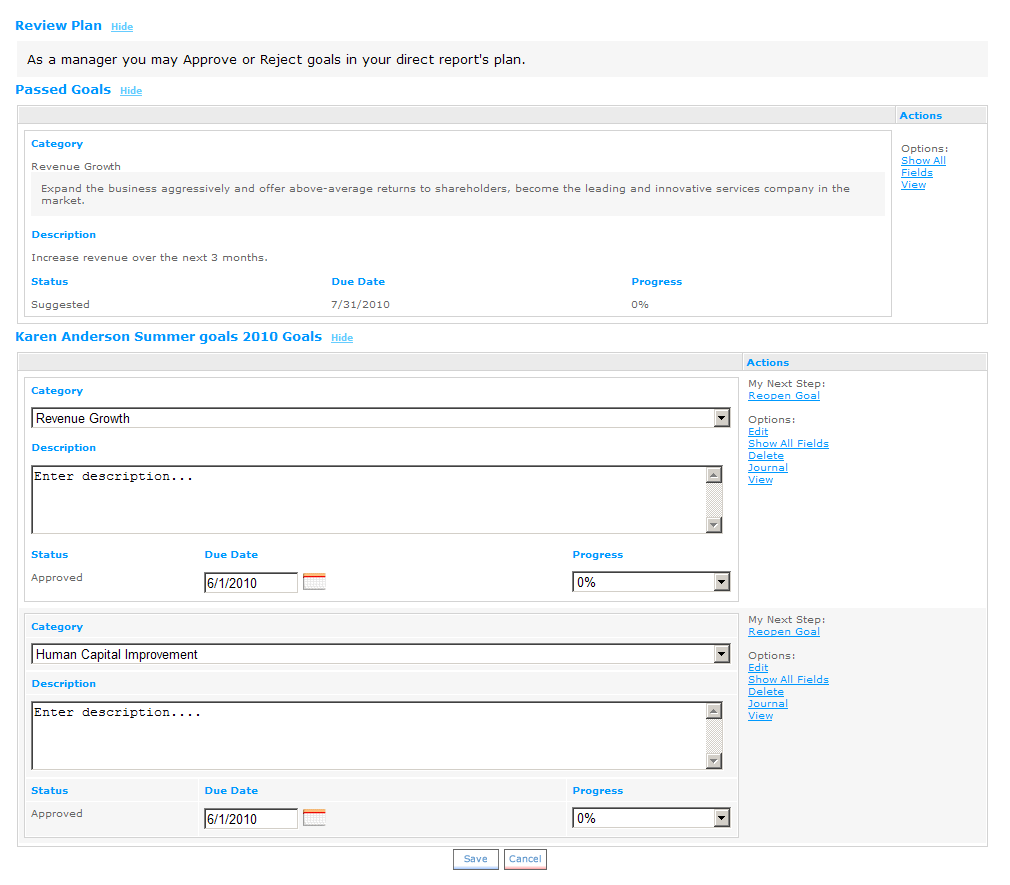Delete the Human Capital Improvement goal

(x=766, y=691)
